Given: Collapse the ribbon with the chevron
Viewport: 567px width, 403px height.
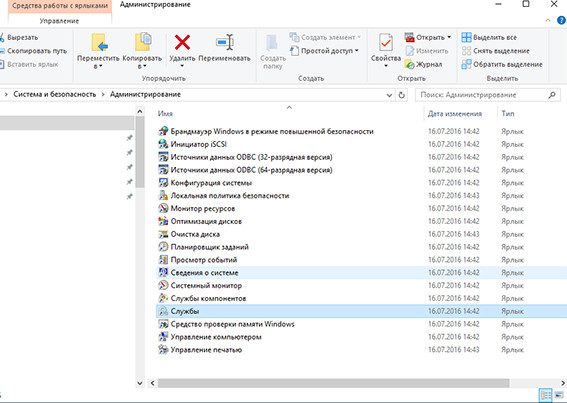Looking at the screenshot, I should (548, 21).
